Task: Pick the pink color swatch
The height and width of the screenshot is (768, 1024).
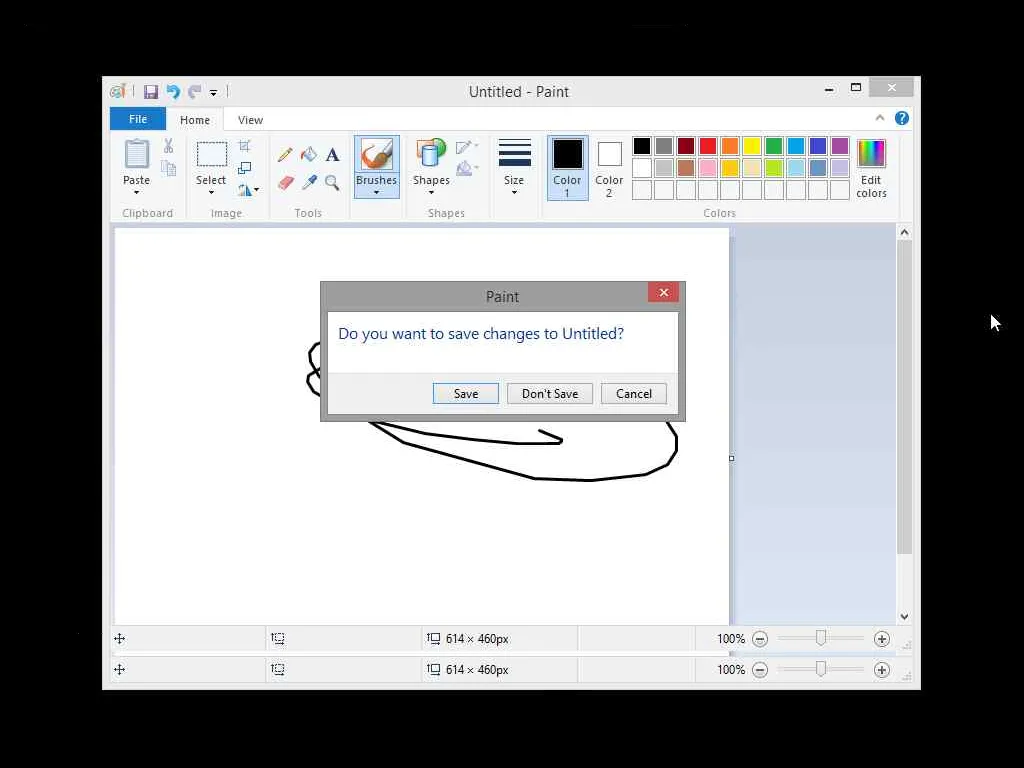Action: [x=708, y=168]
